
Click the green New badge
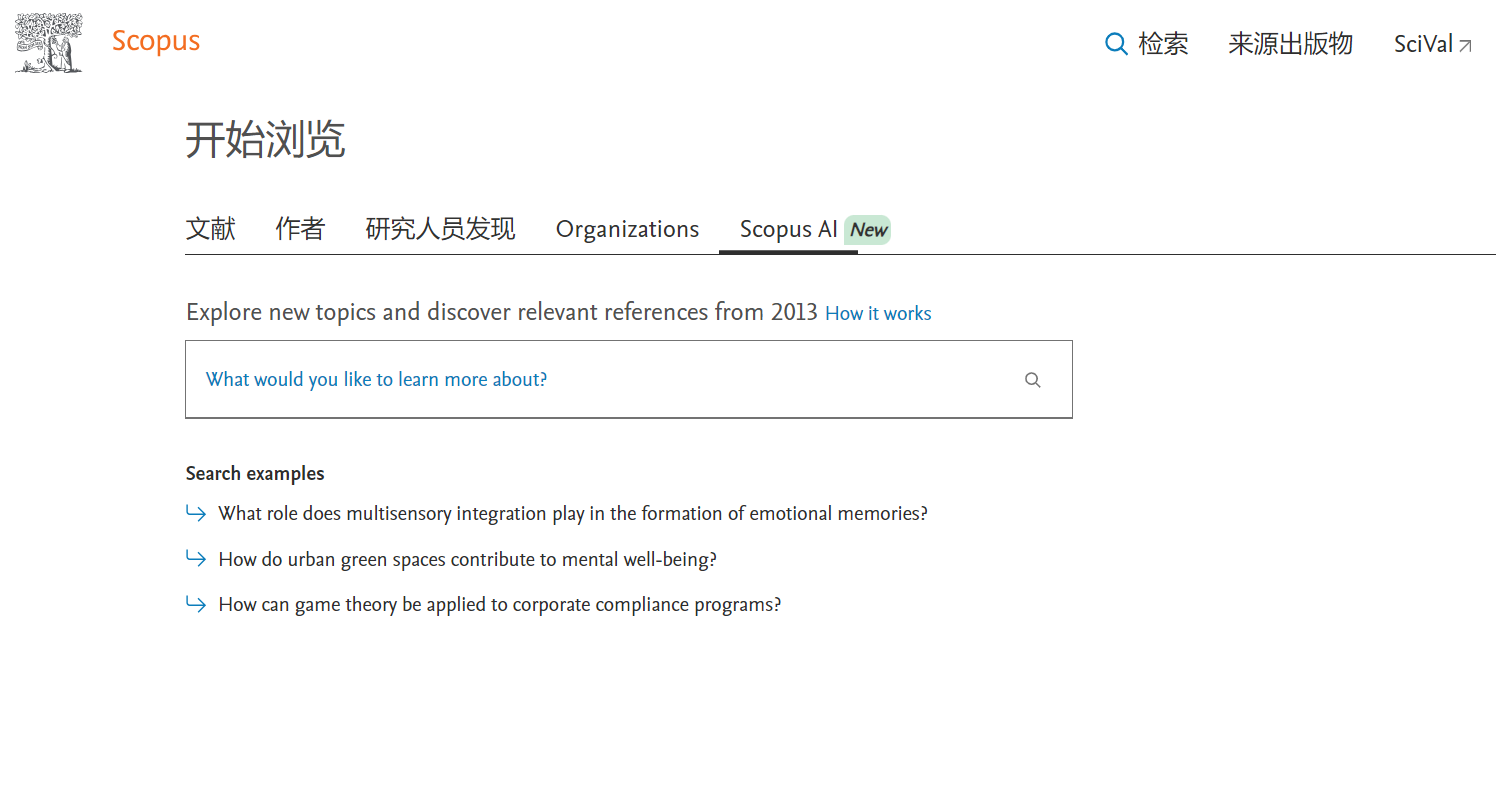coord(868,230)
